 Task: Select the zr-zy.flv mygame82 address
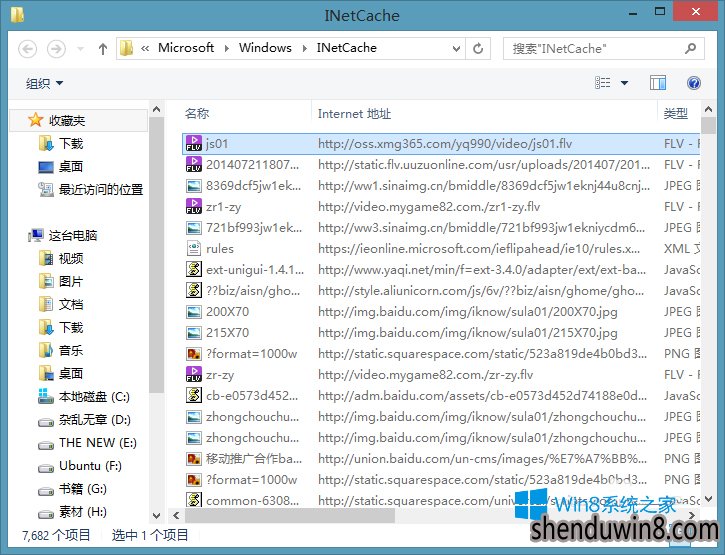425,375
